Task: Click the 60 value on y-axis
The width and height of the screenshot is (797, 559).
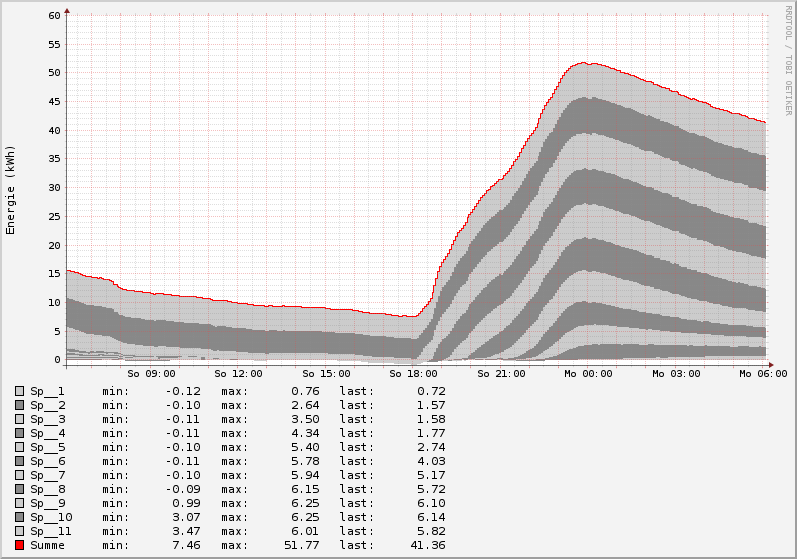Action: click(x=54, y=16)
